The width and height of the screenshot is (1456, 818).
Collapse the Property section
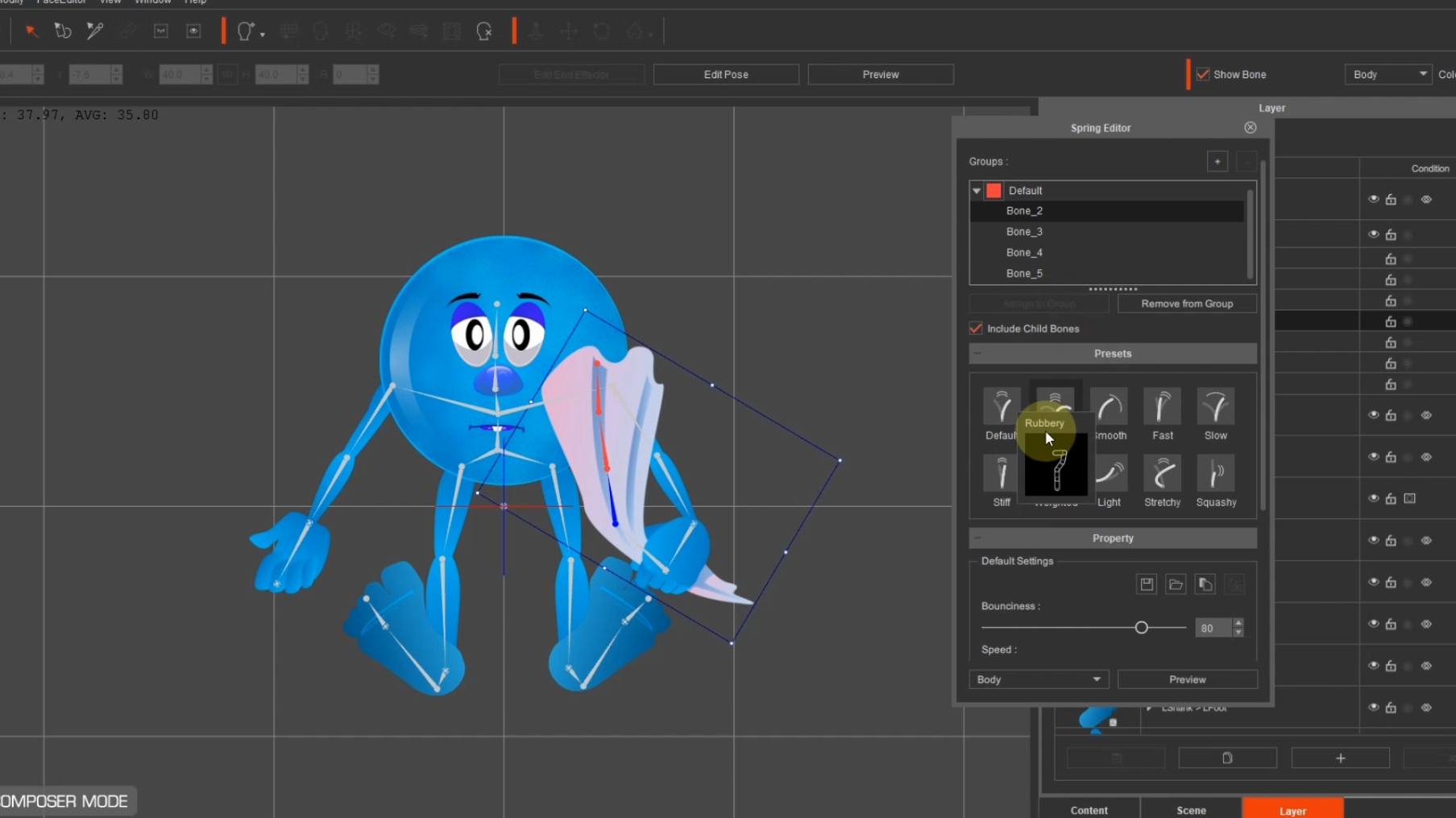pyautogui.click(x=977, y=538)
